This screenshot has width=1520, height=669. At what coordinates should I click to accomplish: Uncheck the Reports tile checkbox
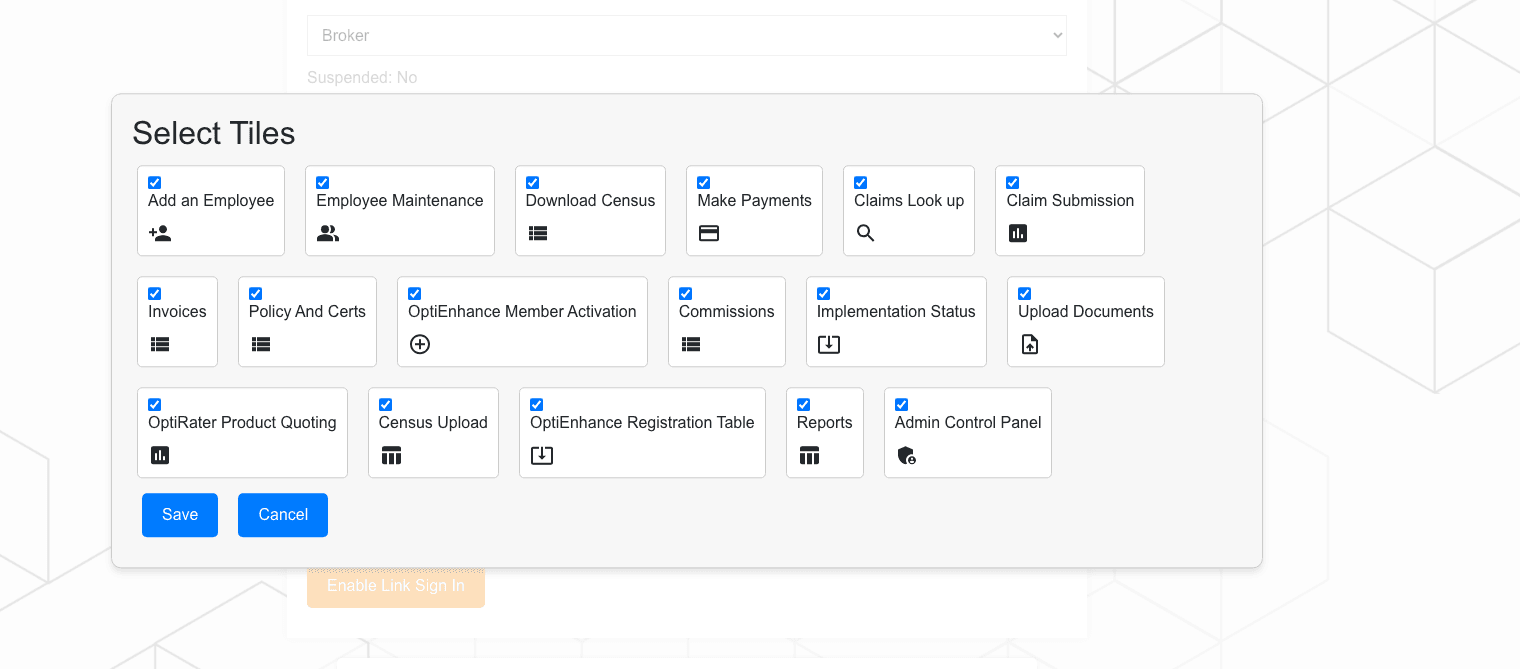tap(804, 404)
